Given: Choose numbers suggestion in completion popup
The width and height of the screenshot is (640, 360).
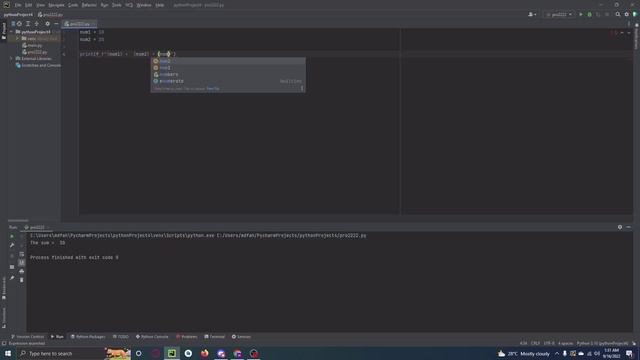Looking at the screenshot, I should (x=228, y=74).
